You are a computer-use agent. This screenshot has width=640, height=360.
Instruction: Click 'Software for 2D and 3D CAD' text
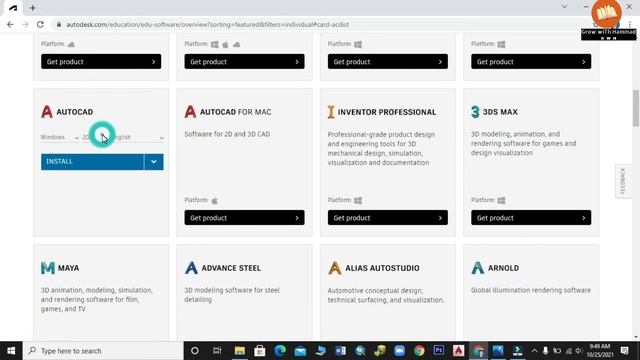point(227,134)
